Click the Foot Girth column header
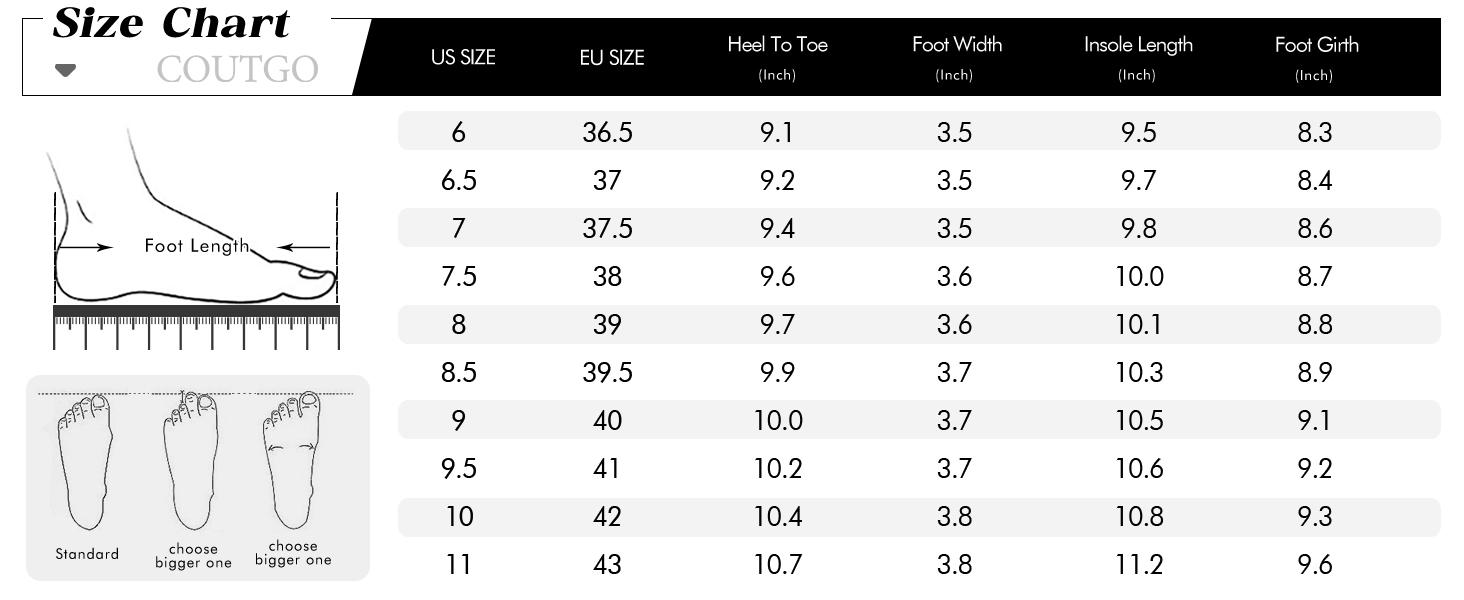This screenshot has width=1464, height=600. pyautogui.click(x=1316, y=45)
